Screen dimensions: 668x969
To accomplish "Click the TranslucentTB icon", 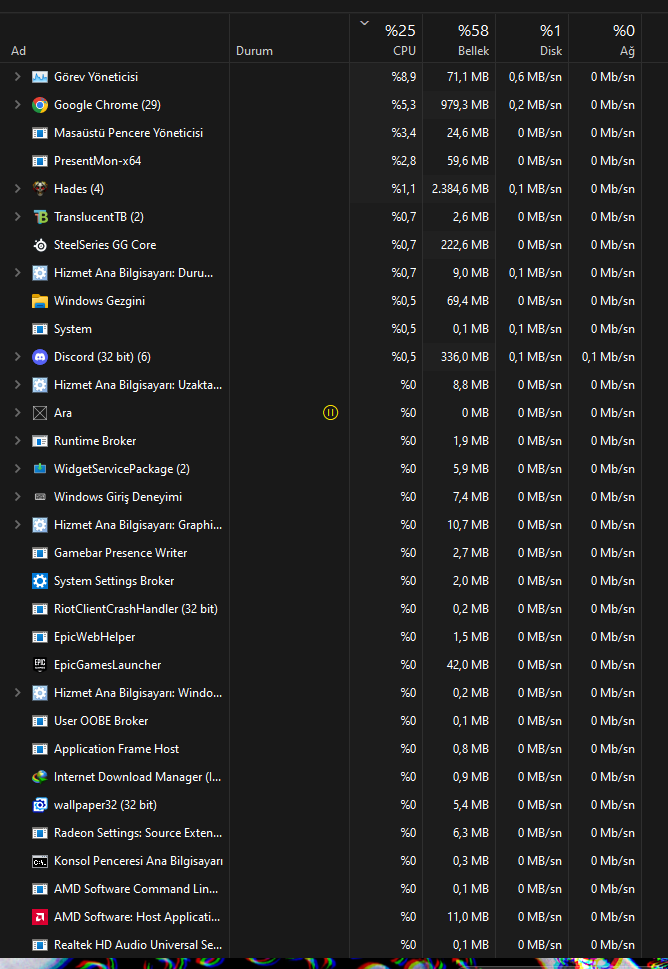I will [40, 217].
